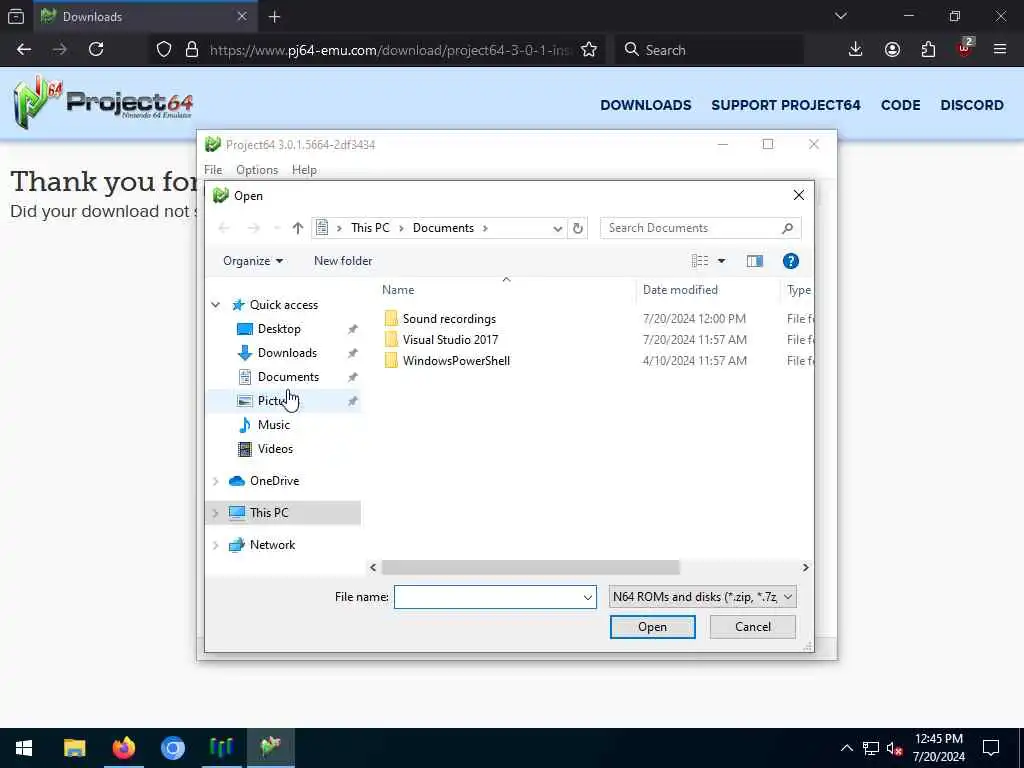
Task: Select Videos in the navigation pane
Action: (x=275, y=449)
